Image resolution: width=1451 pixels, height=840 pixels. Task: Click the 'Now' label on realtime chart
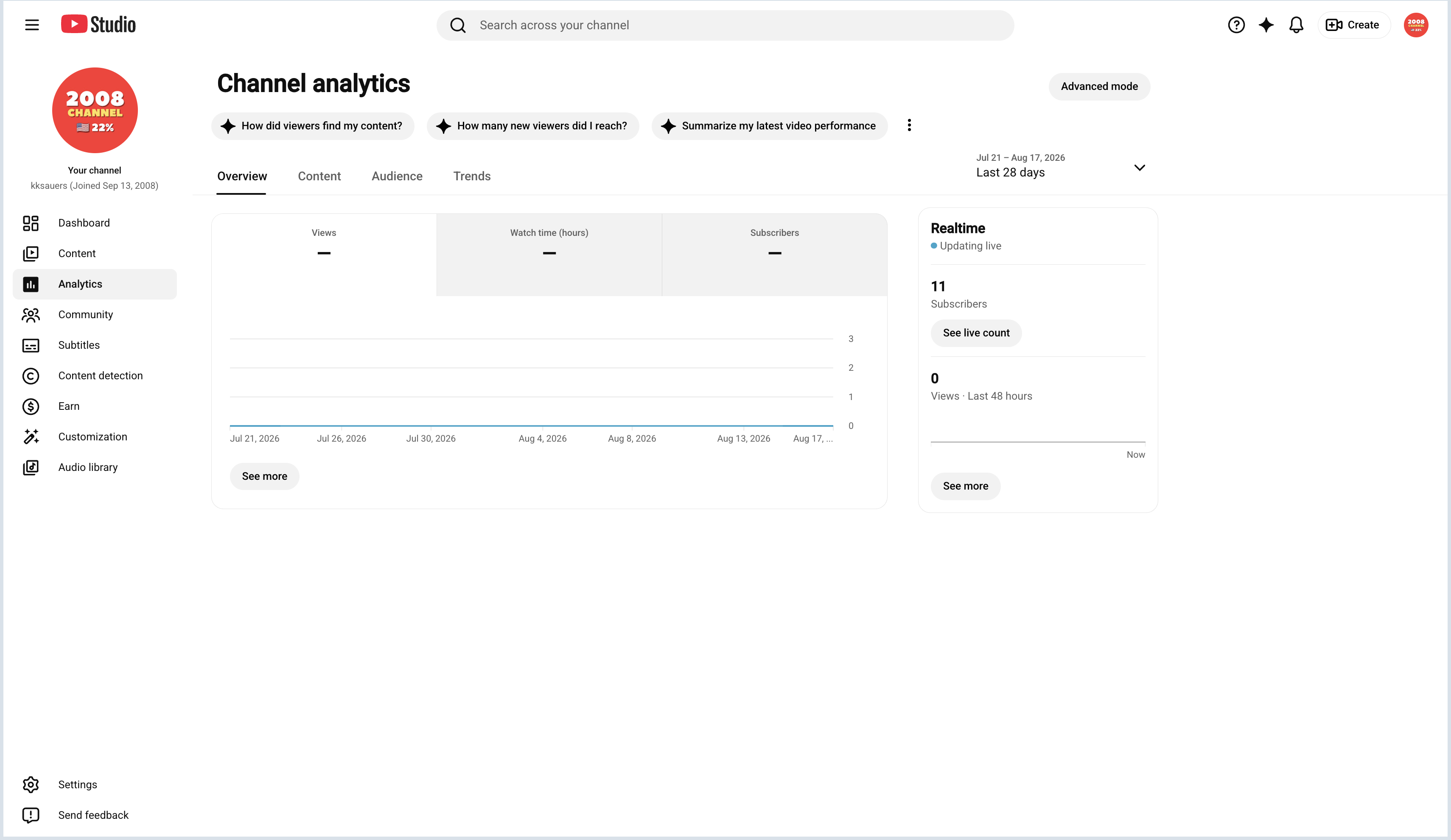(1135, 454)
